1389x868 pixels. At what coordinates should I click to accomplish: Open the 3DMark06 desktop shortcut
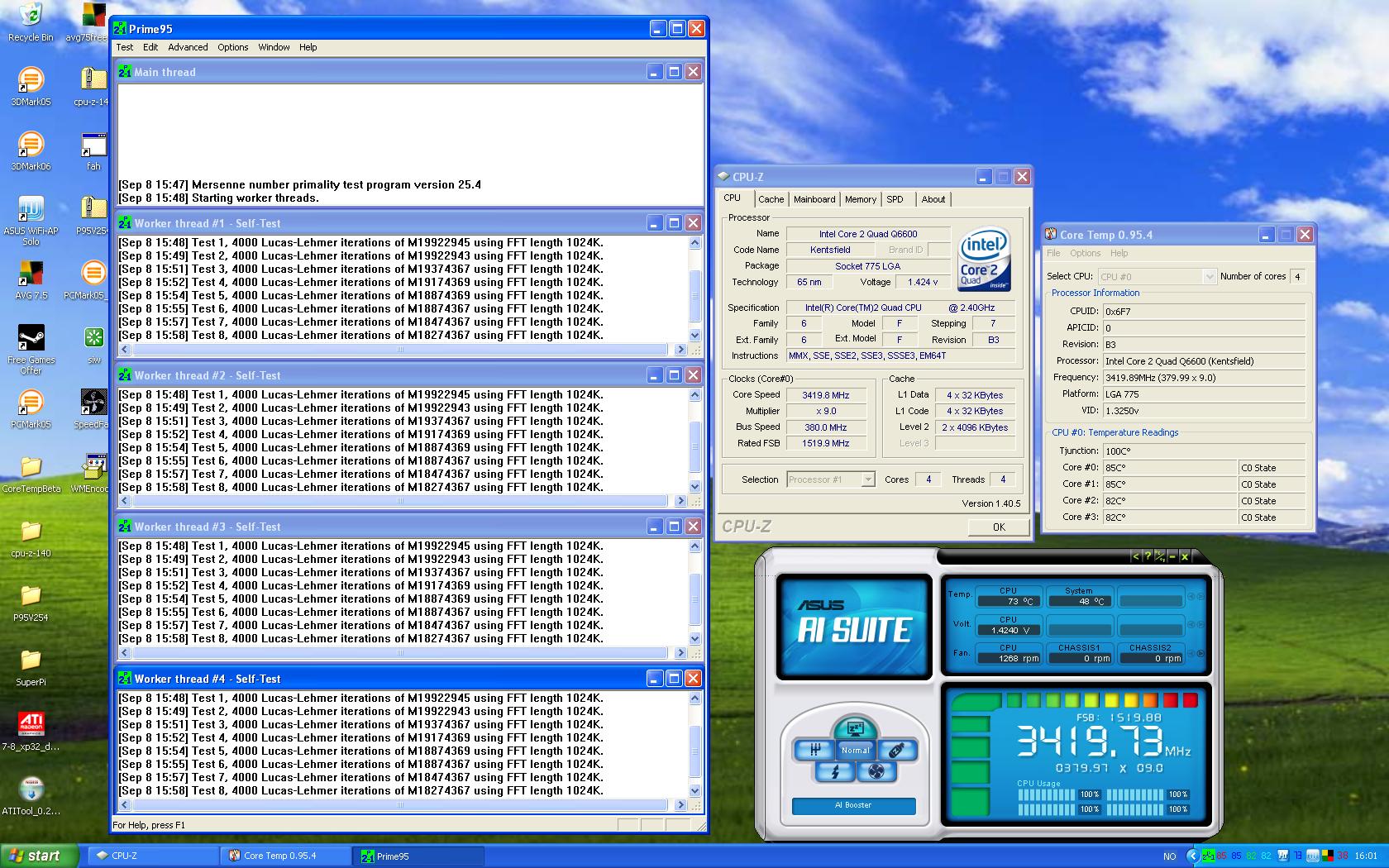tap(31, 150)
